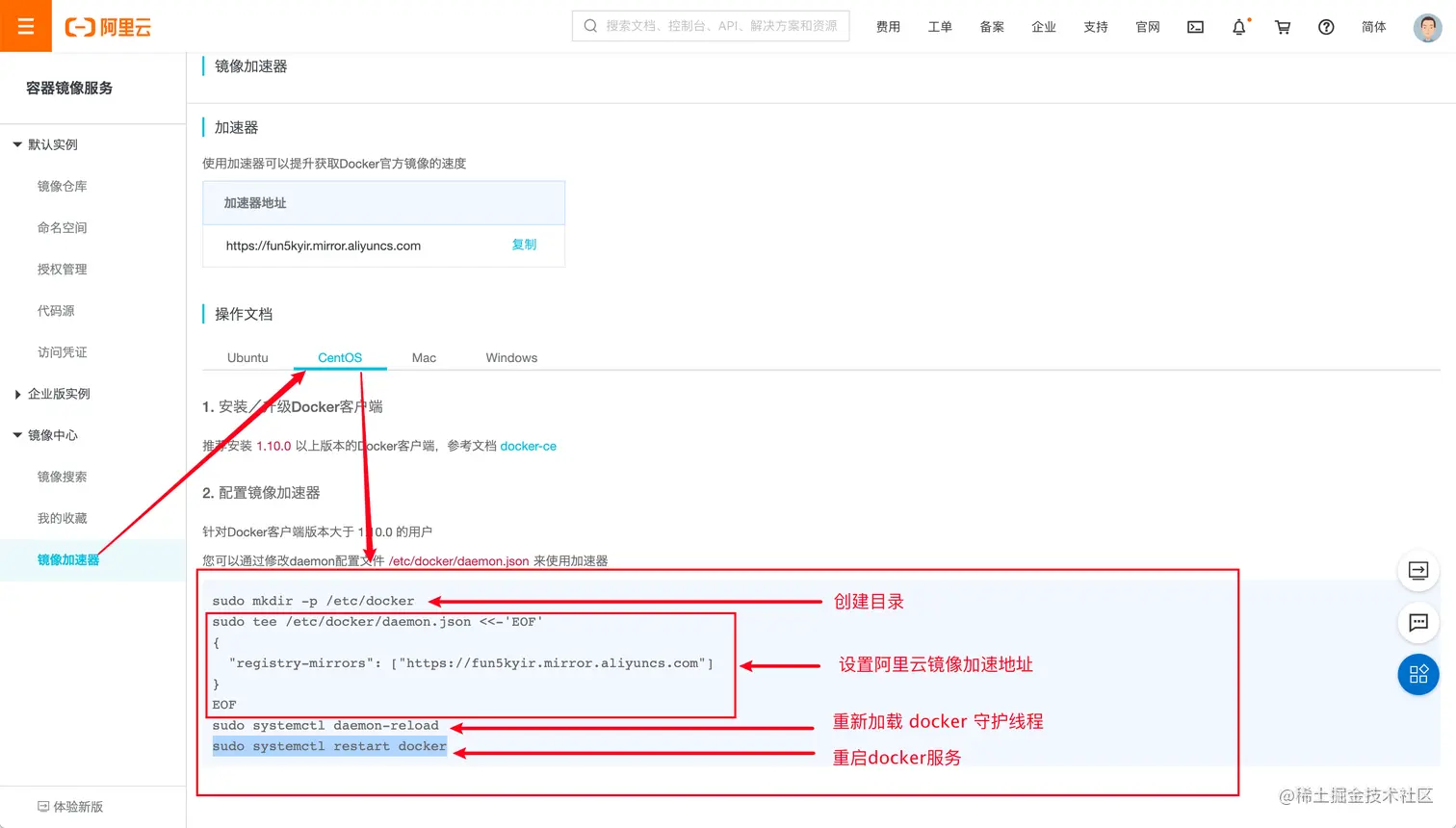Open 镜像仓库 in the sidebar
Viewport: 1456px width, 828px height.
tap(63, 186)
